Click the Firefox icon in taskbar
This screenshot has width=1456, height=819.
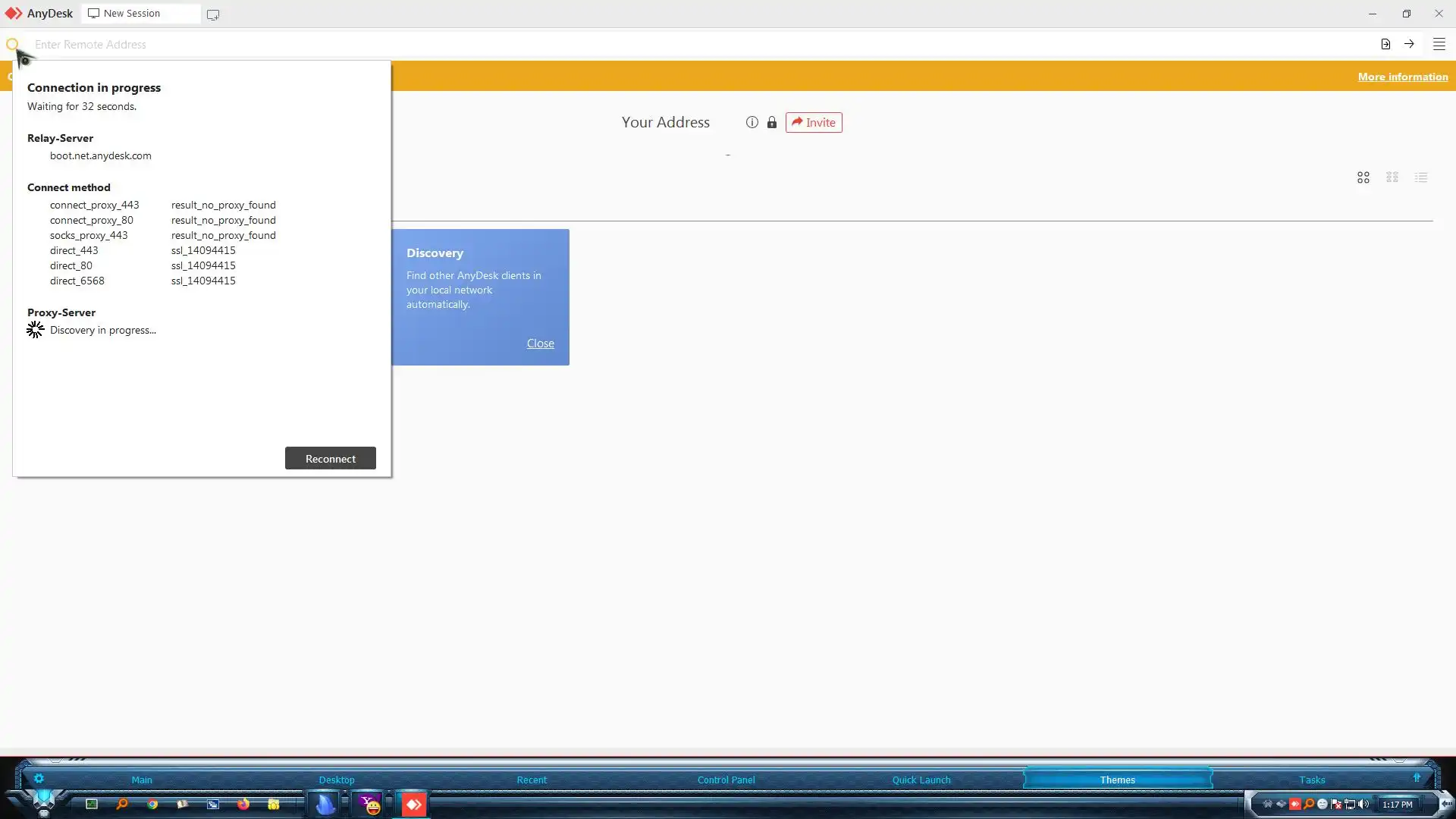pyautogui.click(x=243, y=804)
